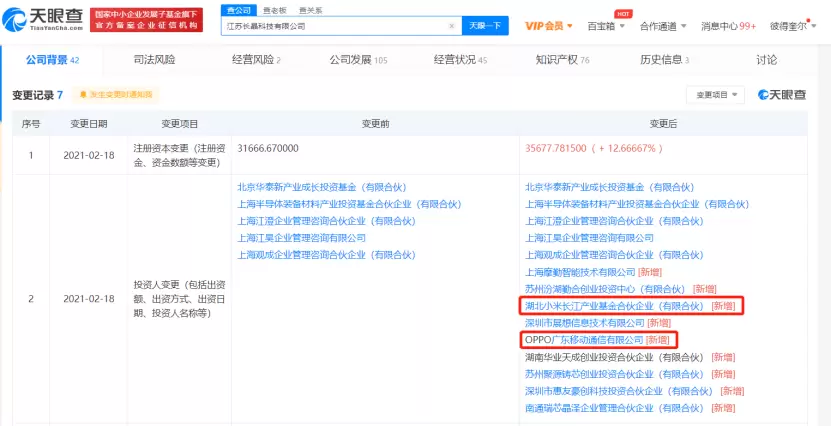The height and width of the screenshot is (426, 831).
Task: Click inside the company search input field
Action: (330, 25)
